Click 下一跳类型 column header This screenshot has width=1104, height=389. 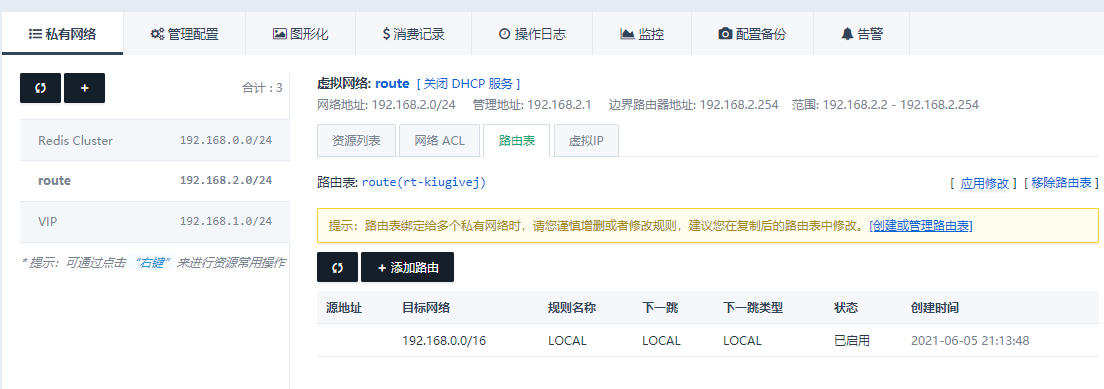(753, 308)
